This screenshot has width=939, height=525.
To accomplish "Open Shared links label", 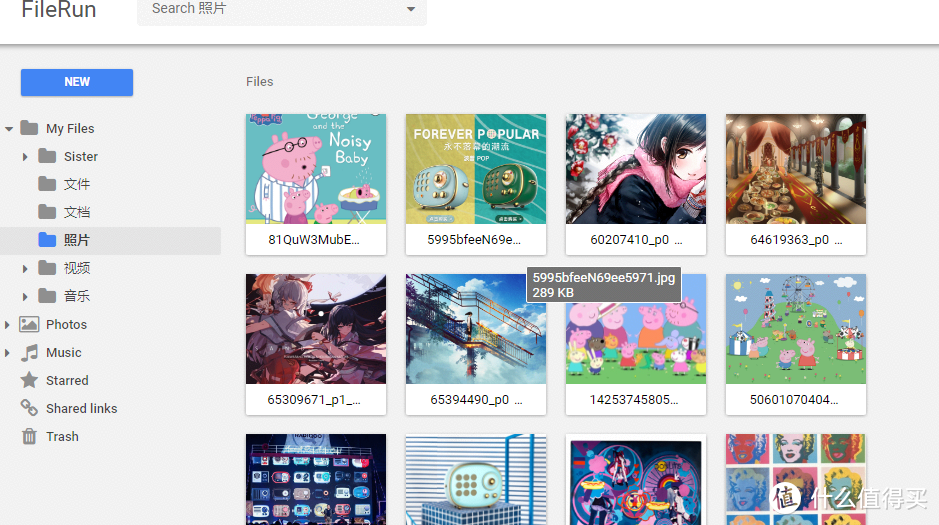I will [81, 408].
